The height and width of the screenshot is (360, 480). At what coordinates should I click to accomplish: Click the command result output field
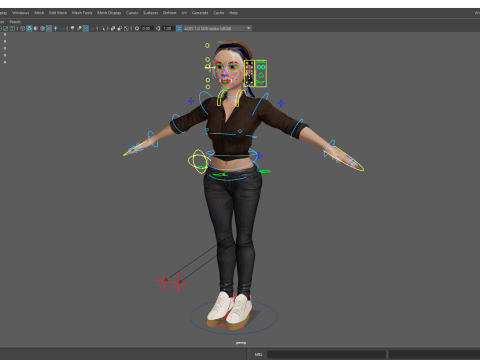point(434,354)
